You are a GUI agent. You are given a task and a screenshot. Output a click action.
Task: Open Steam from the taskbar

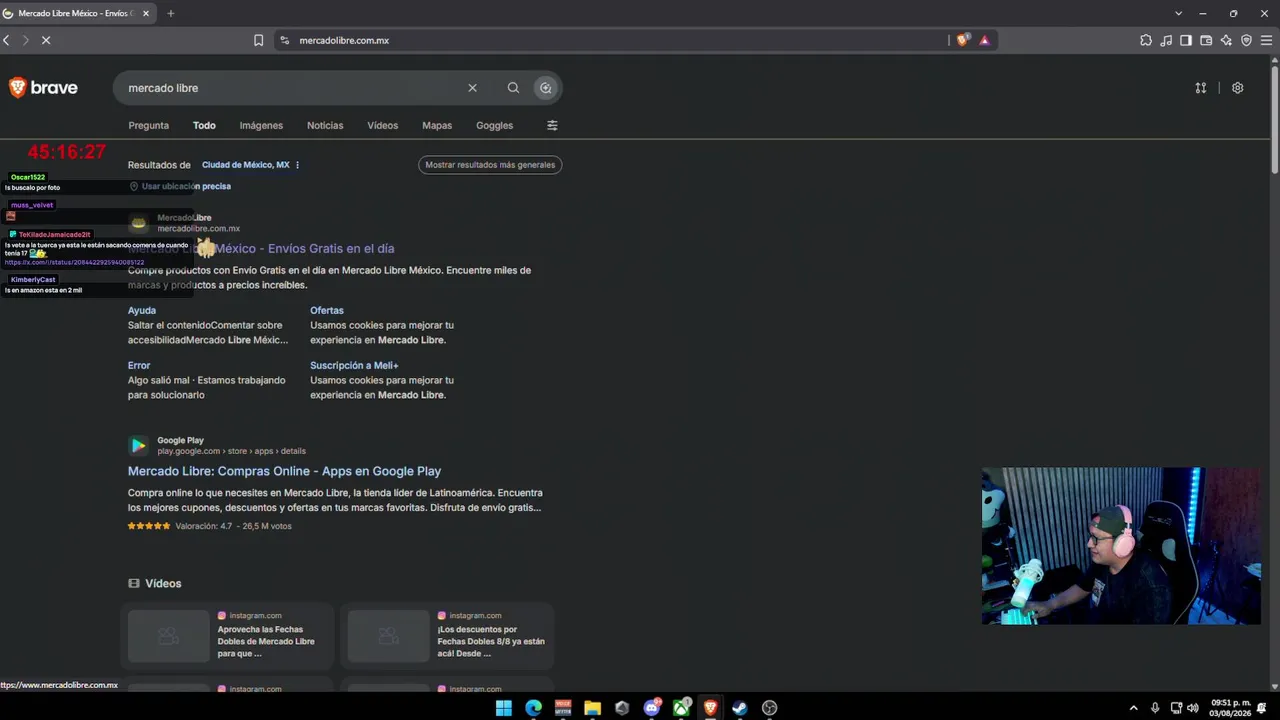coord(739,708)
